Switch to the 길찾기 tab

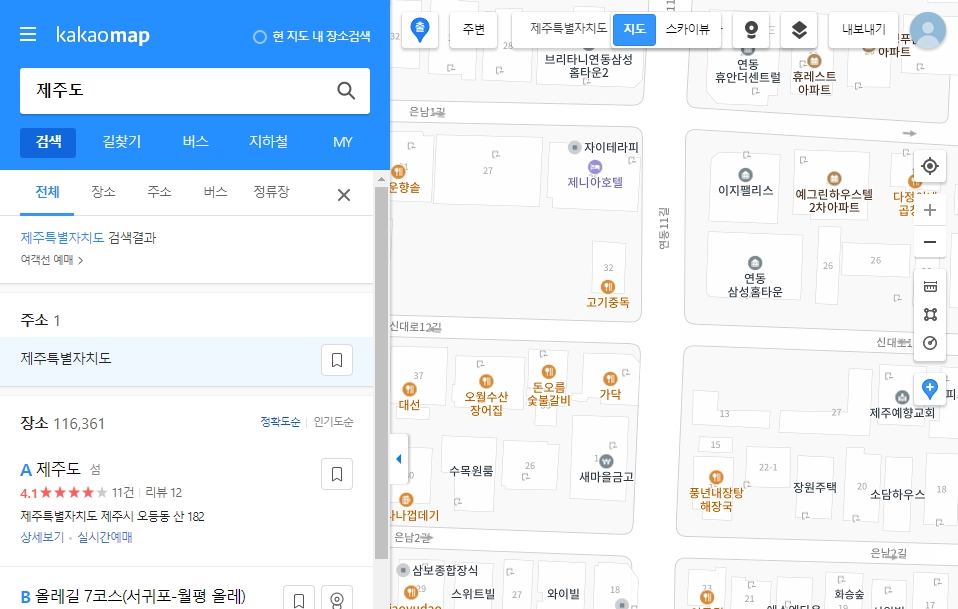click(122, 142)
